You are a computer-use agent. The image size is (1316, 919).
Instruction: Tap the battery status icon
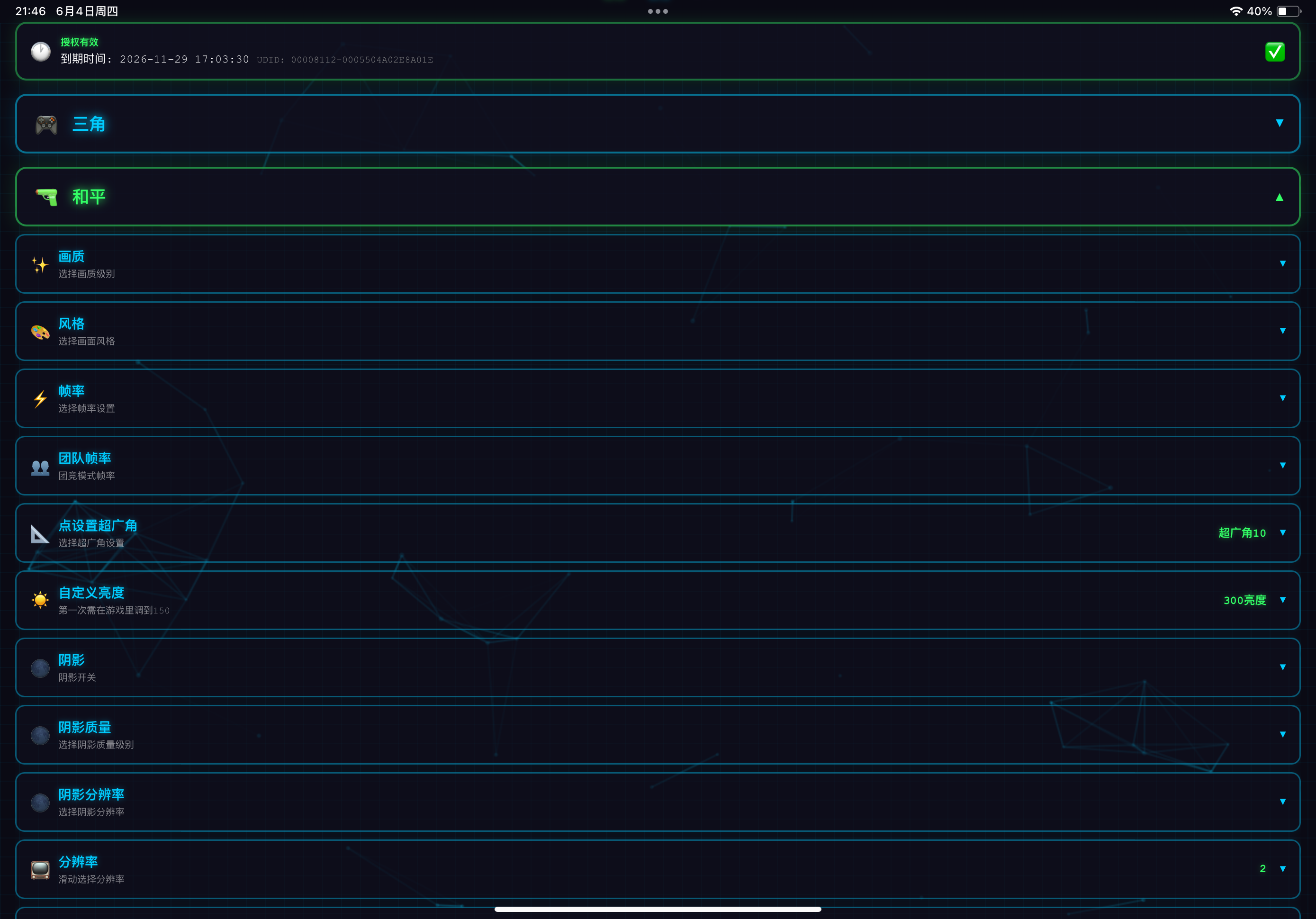coord(1289,11)
